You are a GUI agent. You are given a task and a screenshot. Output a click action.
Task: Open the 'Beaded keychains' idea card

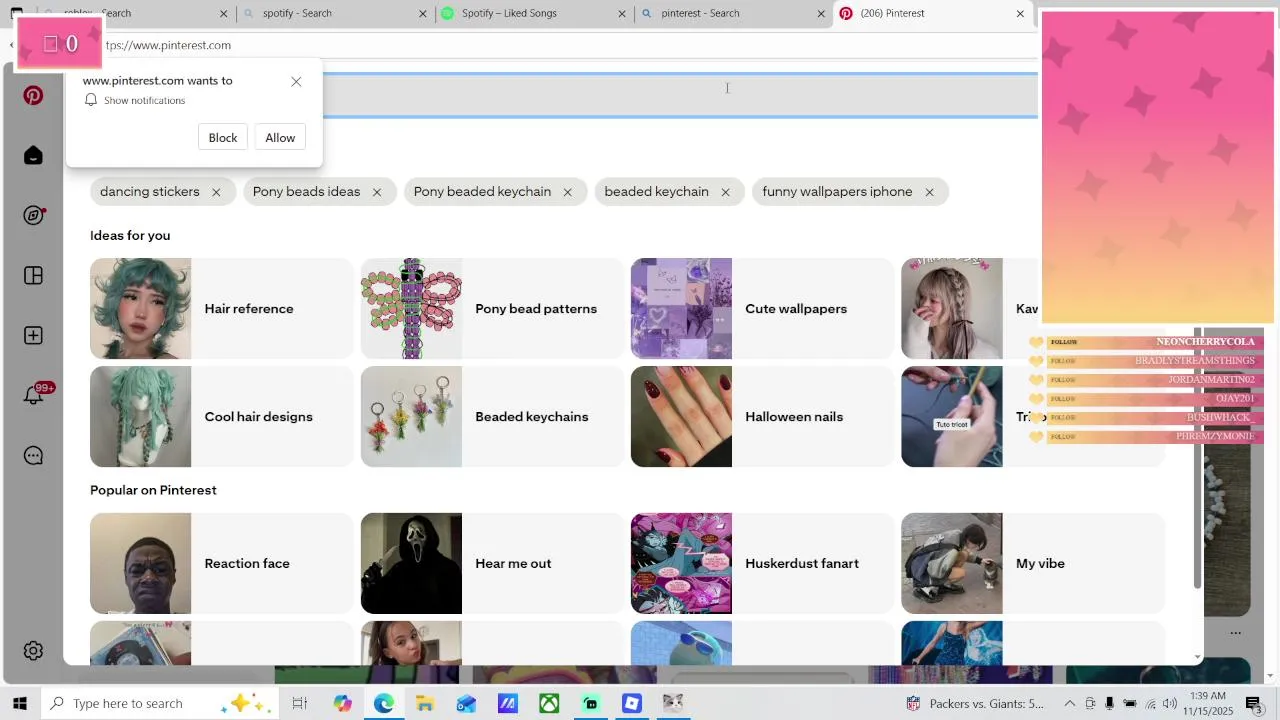click(x=492, y=417)
